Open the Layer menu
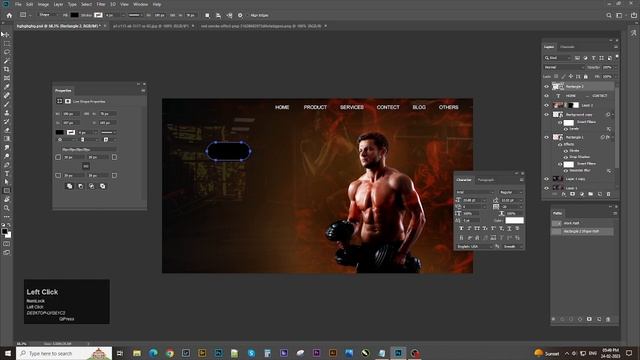 click(x=58, y=4)
